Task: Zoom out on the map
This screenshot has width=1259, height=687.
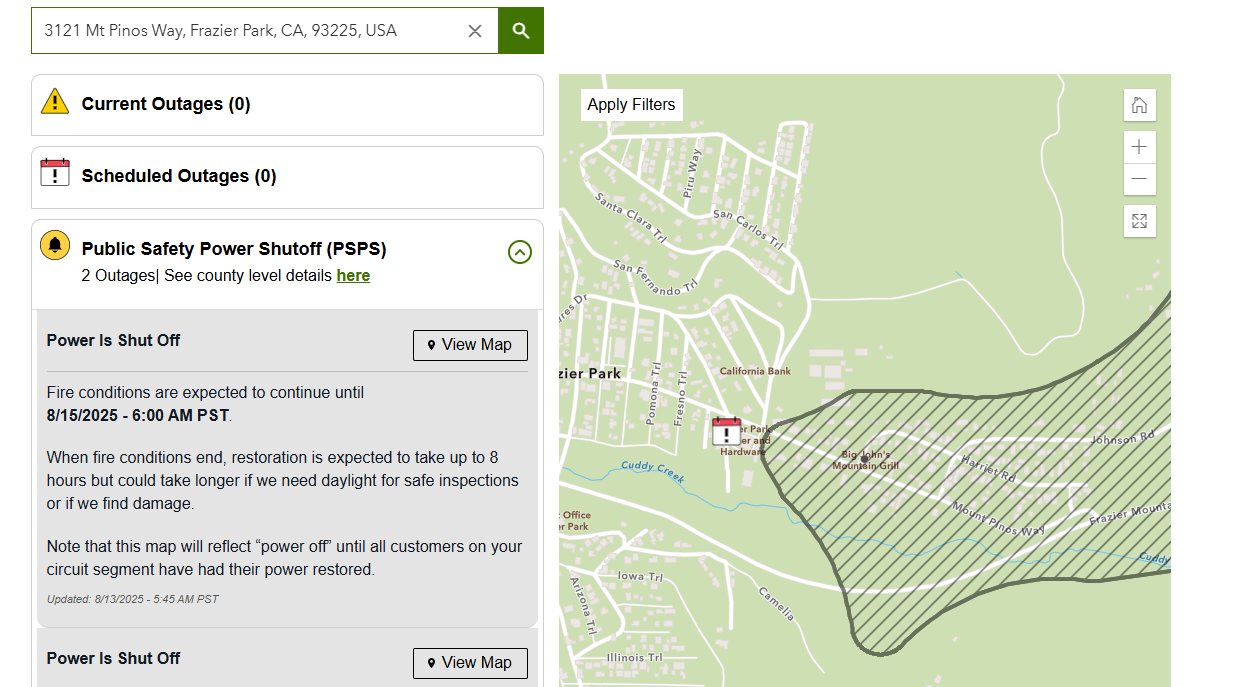Action: click(x=1139, y=180)
